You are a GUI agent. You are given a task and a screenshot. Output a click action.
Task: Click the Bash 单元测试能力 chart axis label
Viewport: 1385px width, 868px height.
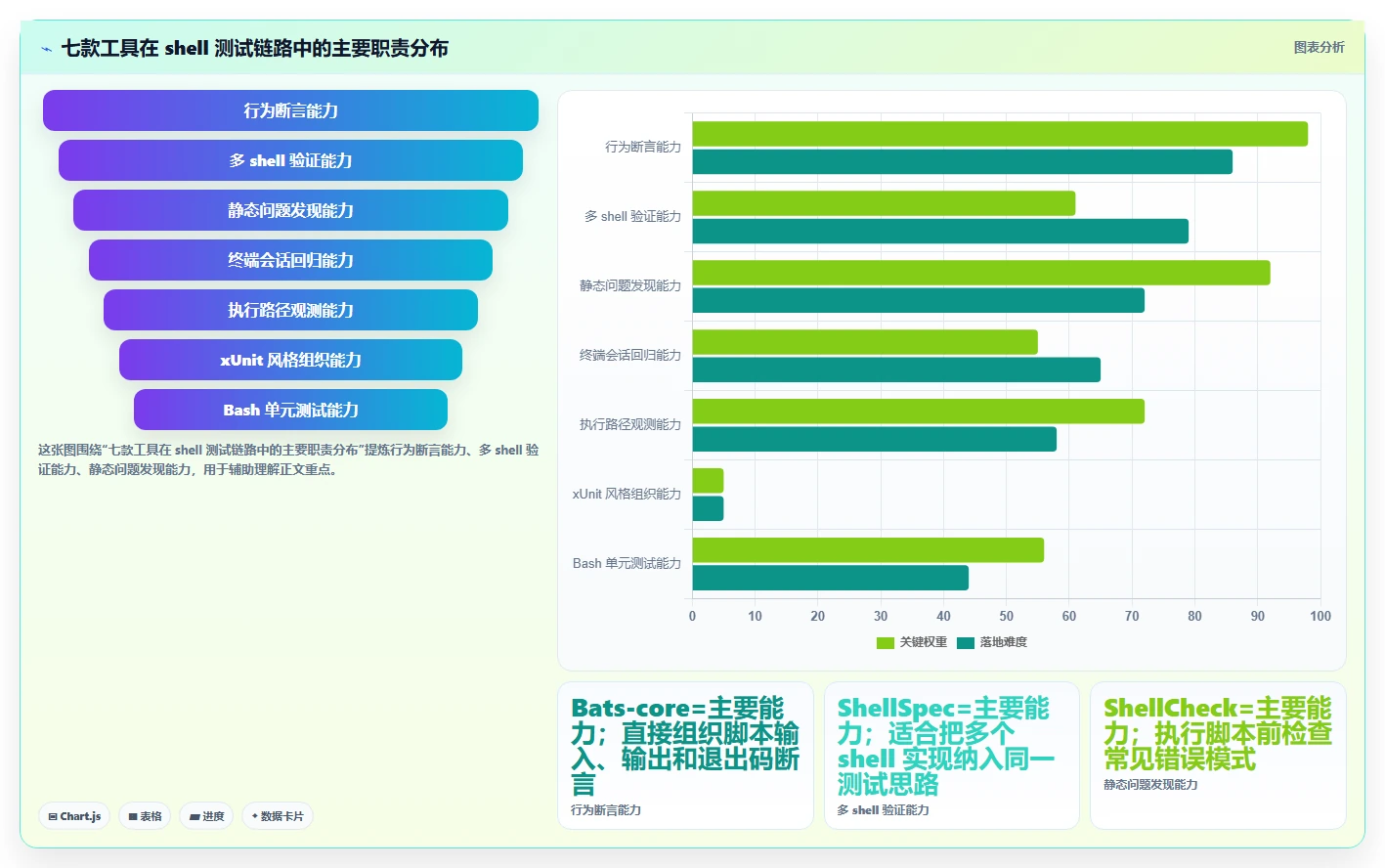pyautogui.click(x=627, y=563)
